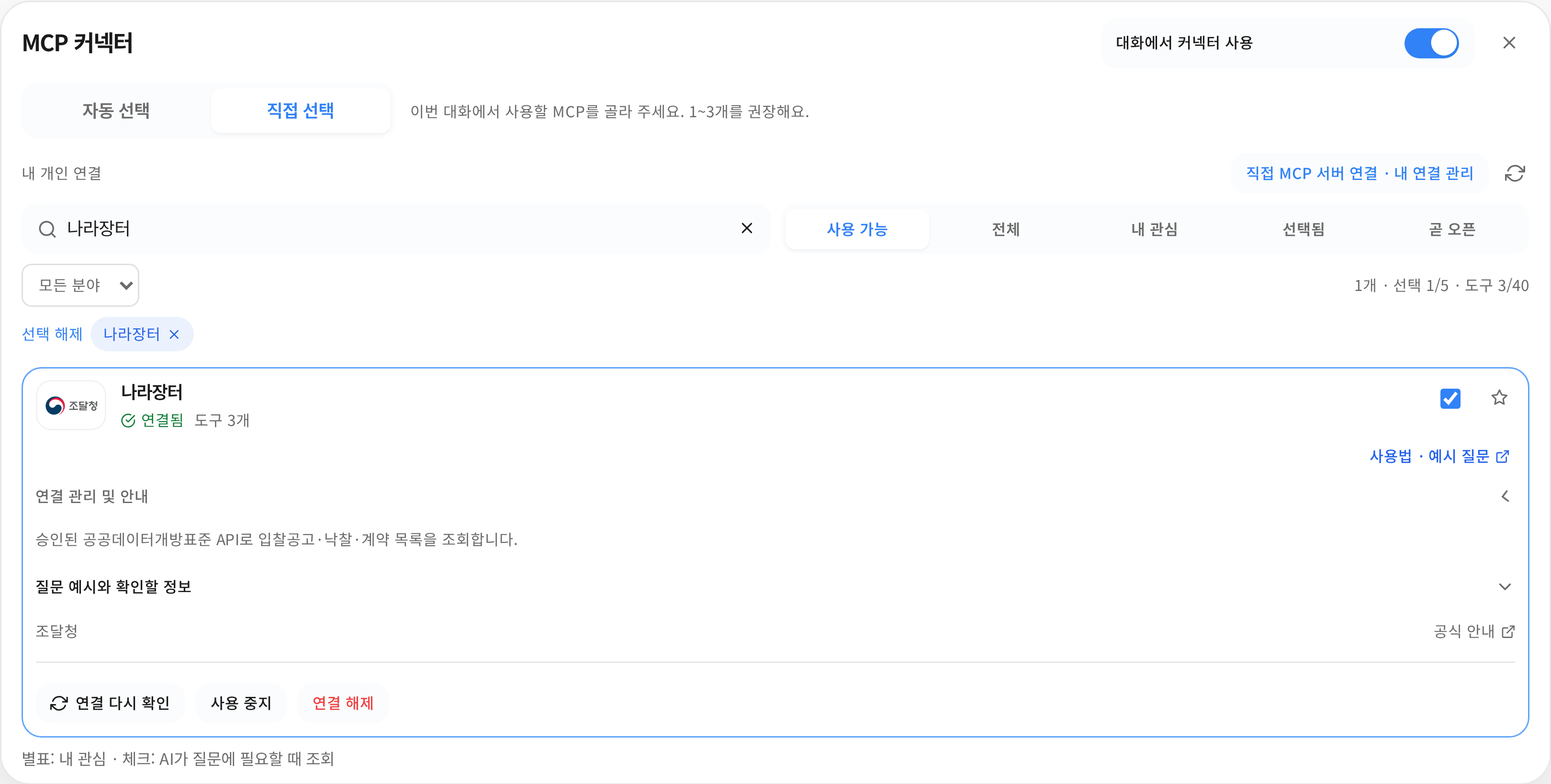
Task: Select the 전체 filter tab
Action: pos(1005,229)
